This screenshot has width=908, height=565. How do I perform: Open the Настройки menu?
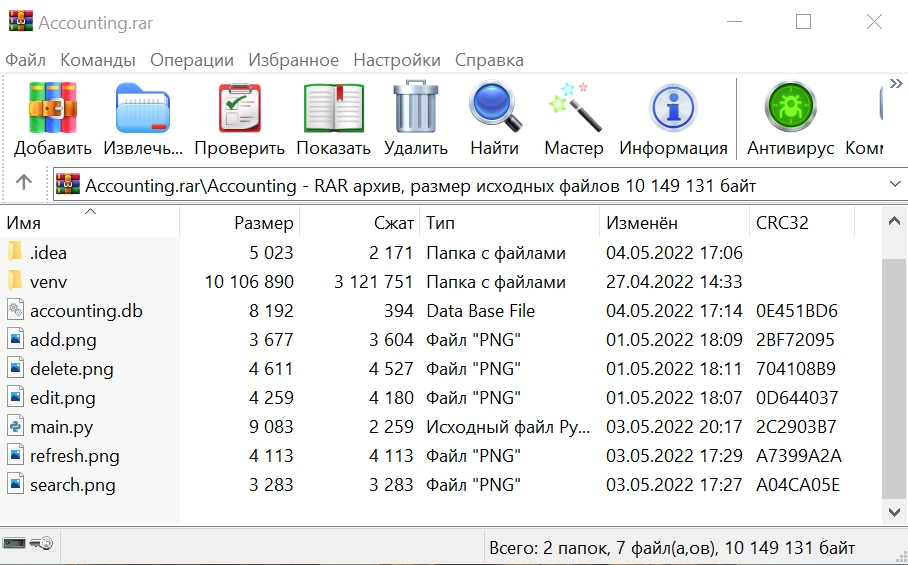coord(396,60)
